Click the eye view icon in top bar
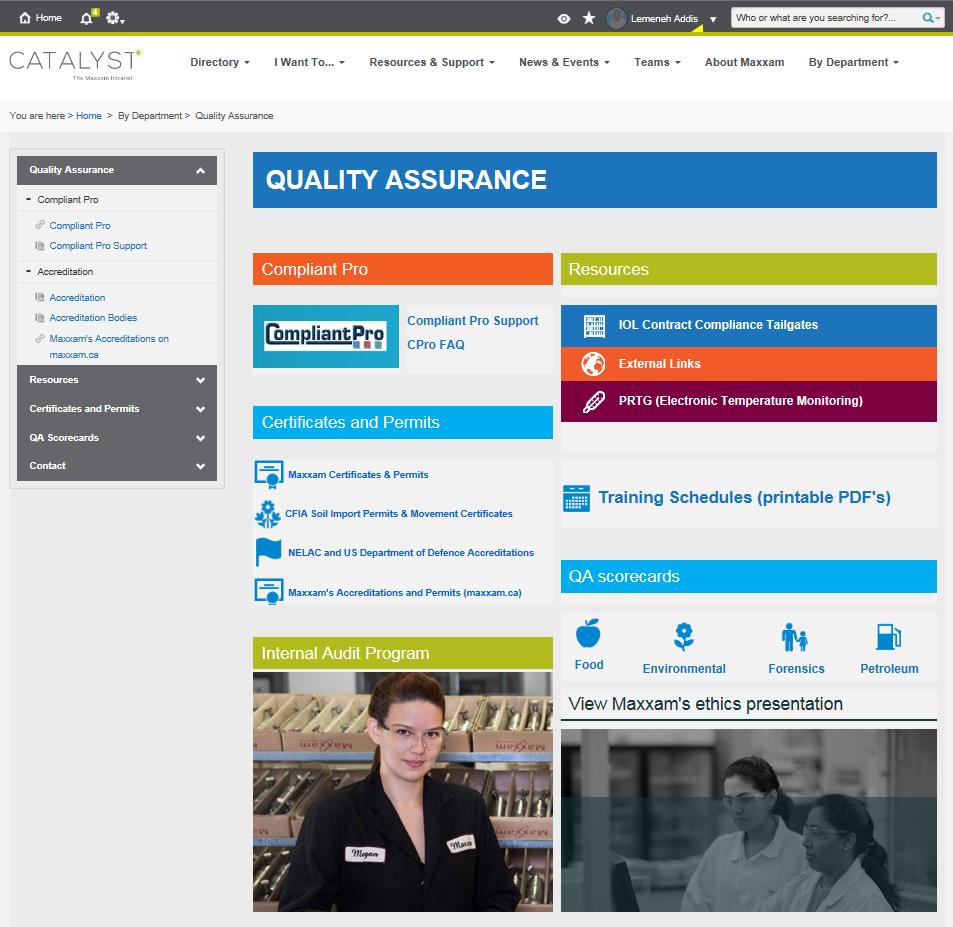The width and height of the screenshot is (953, 927). (563, 18)
